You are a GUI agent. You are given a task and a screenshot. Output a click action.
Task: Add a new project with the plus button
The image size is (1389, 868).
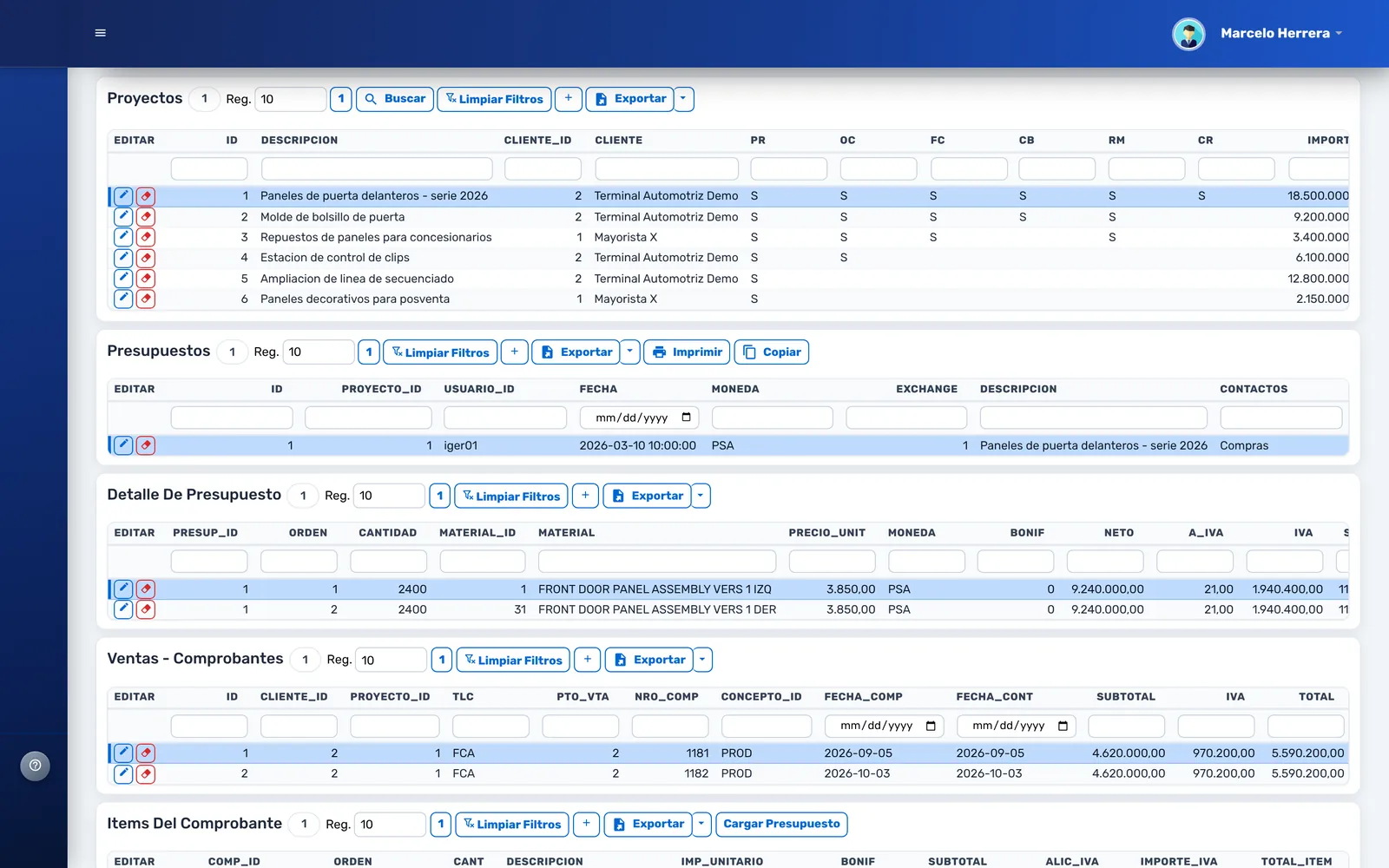(x=569, y=99)
